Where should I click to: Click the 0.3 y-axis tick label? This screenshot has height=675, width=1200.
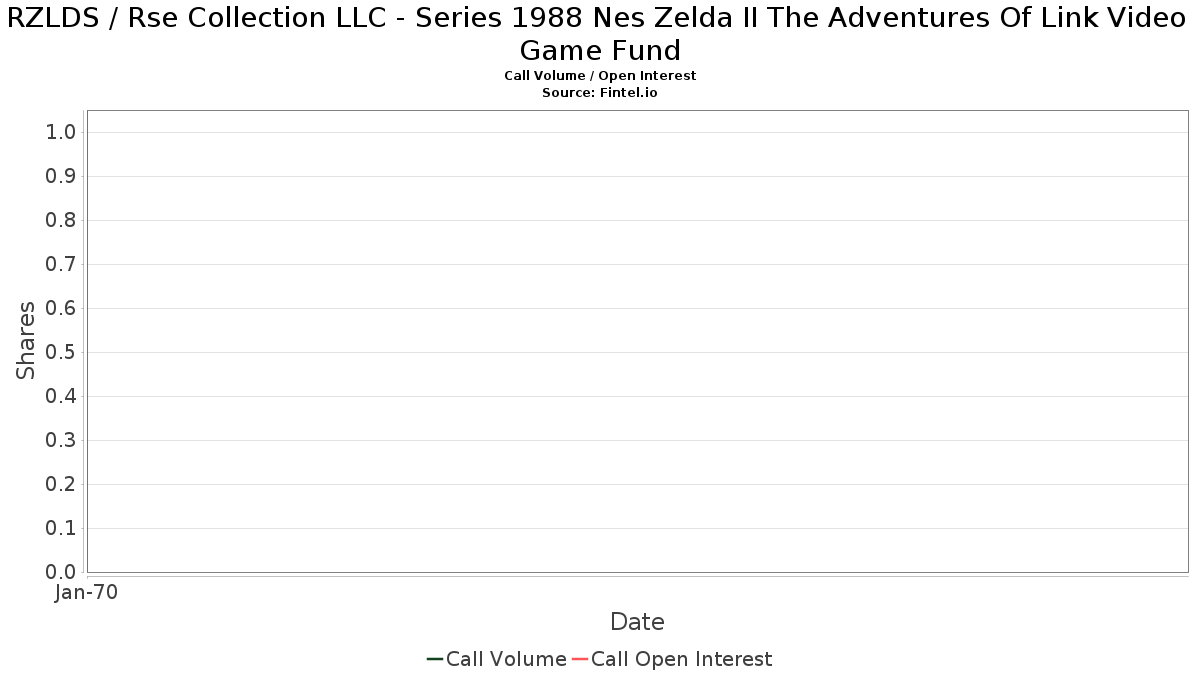click(62, 441)
